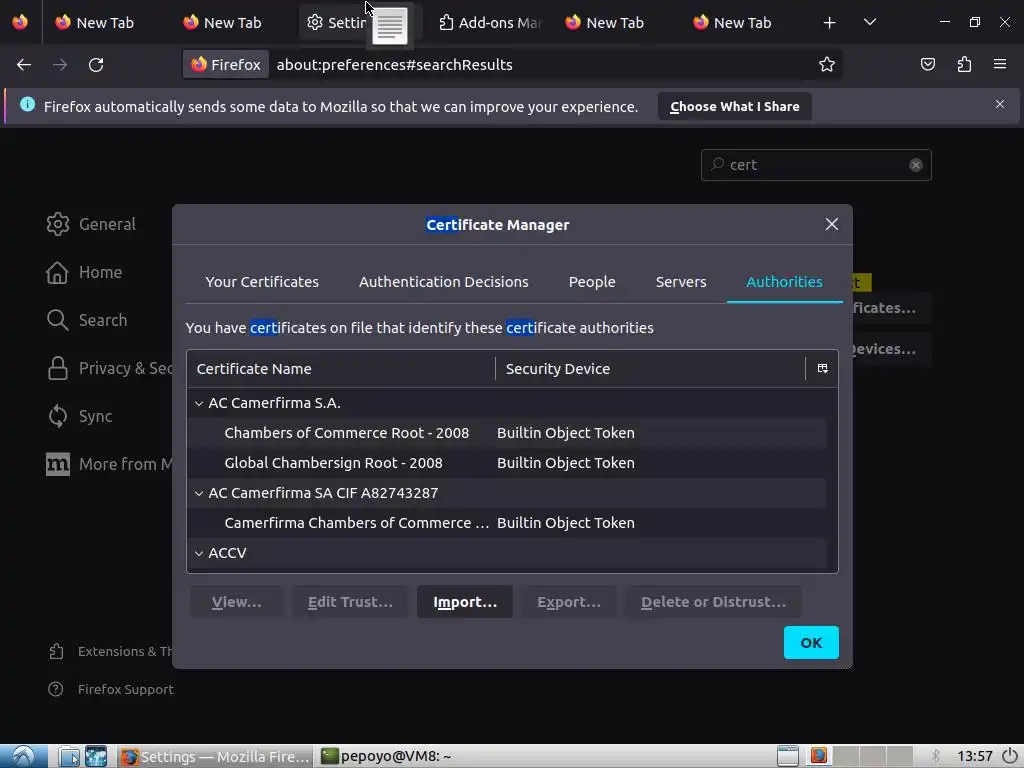Click the Delete or Distrust... button

click(x=713, y=602)
